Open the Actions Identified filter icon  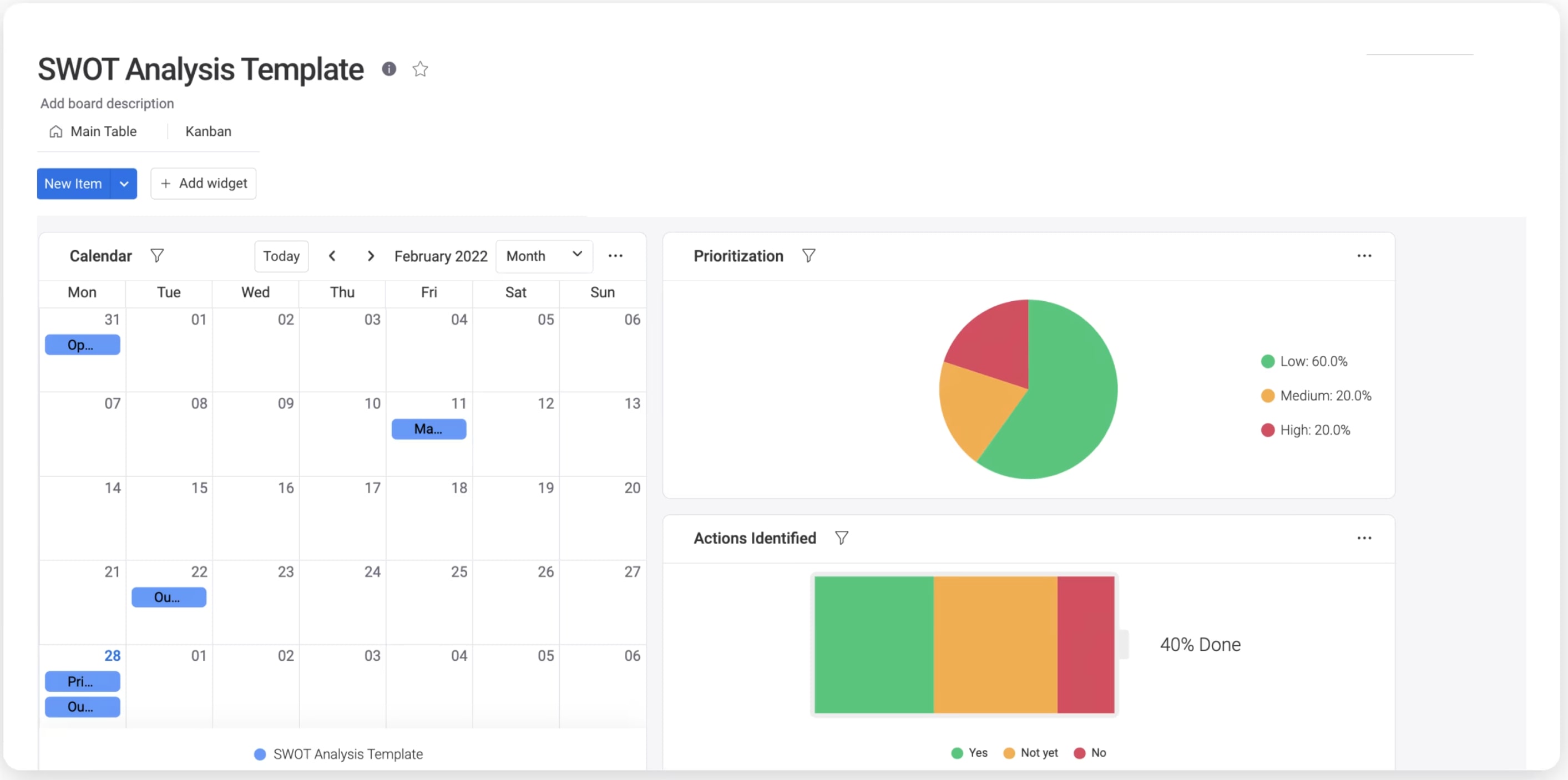coord(841,538)
